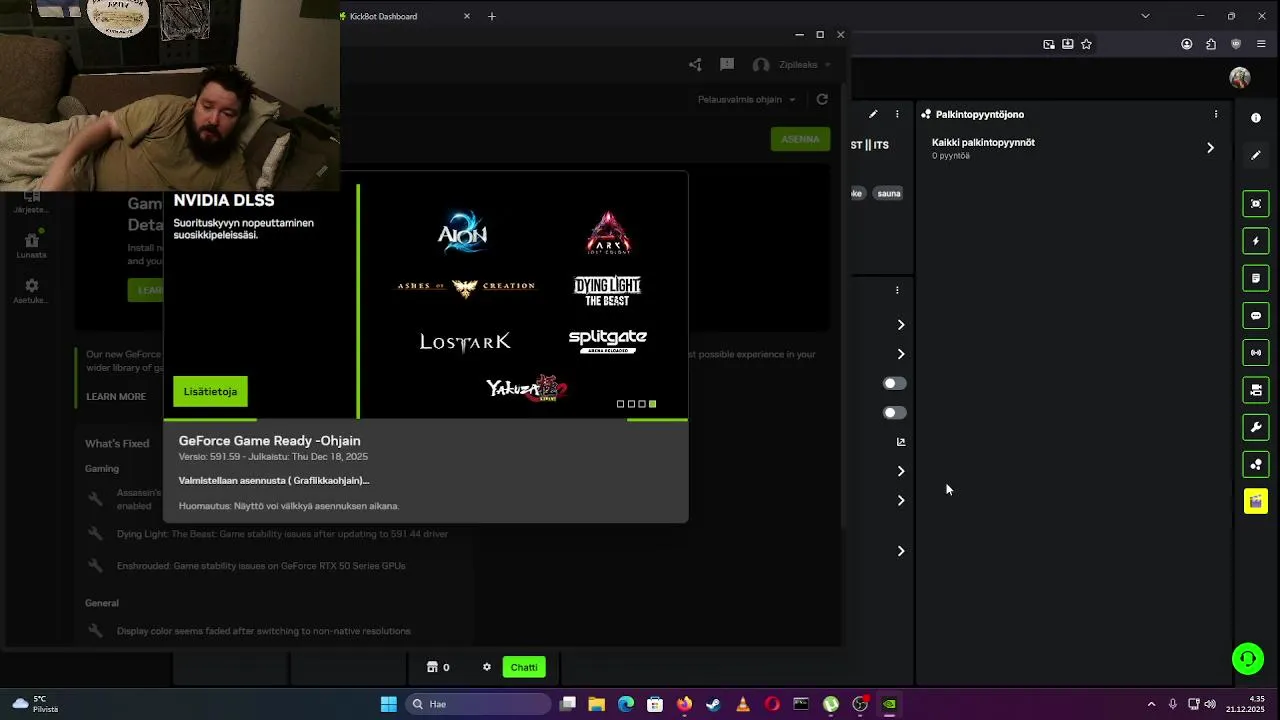Viewport: 1280px width, 720px height.
Task: Select the sauna tag chip
Action: pos(889,193)
